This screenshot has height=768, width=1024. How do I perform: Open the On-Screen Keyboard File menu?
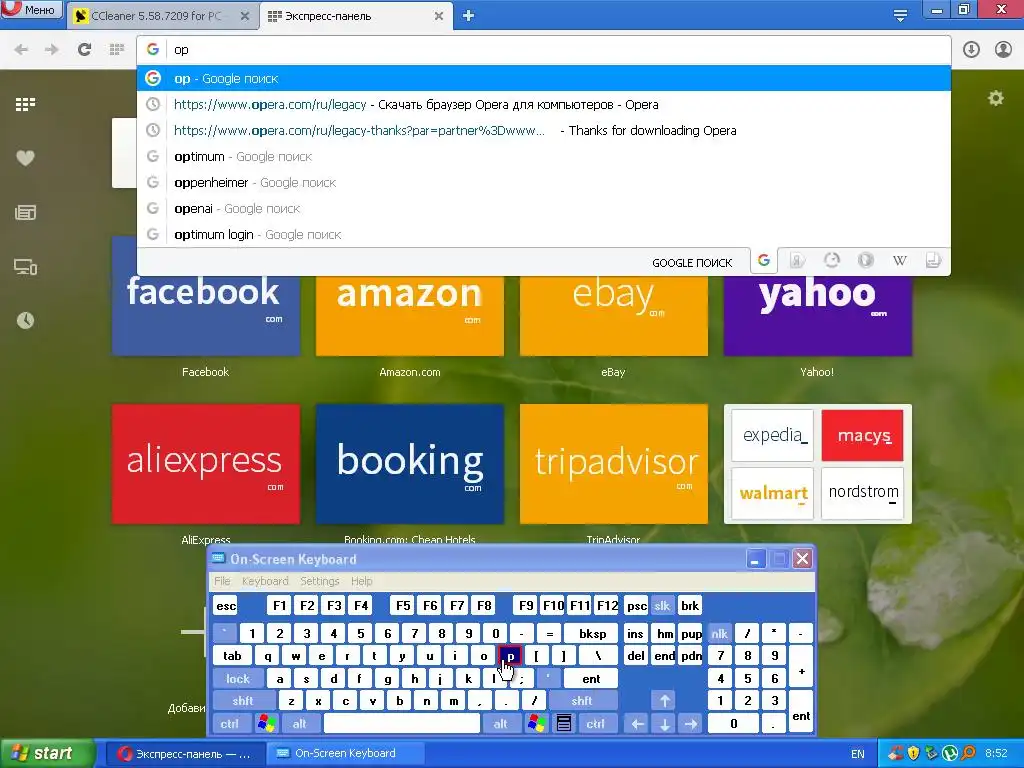(222, 581)
